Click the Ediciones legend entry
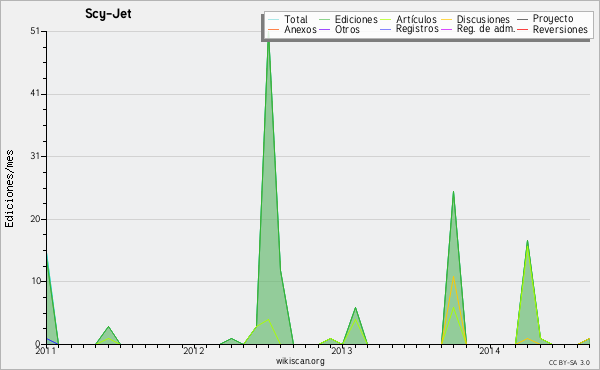The image size is (600, 370). (x=348, y=19)
